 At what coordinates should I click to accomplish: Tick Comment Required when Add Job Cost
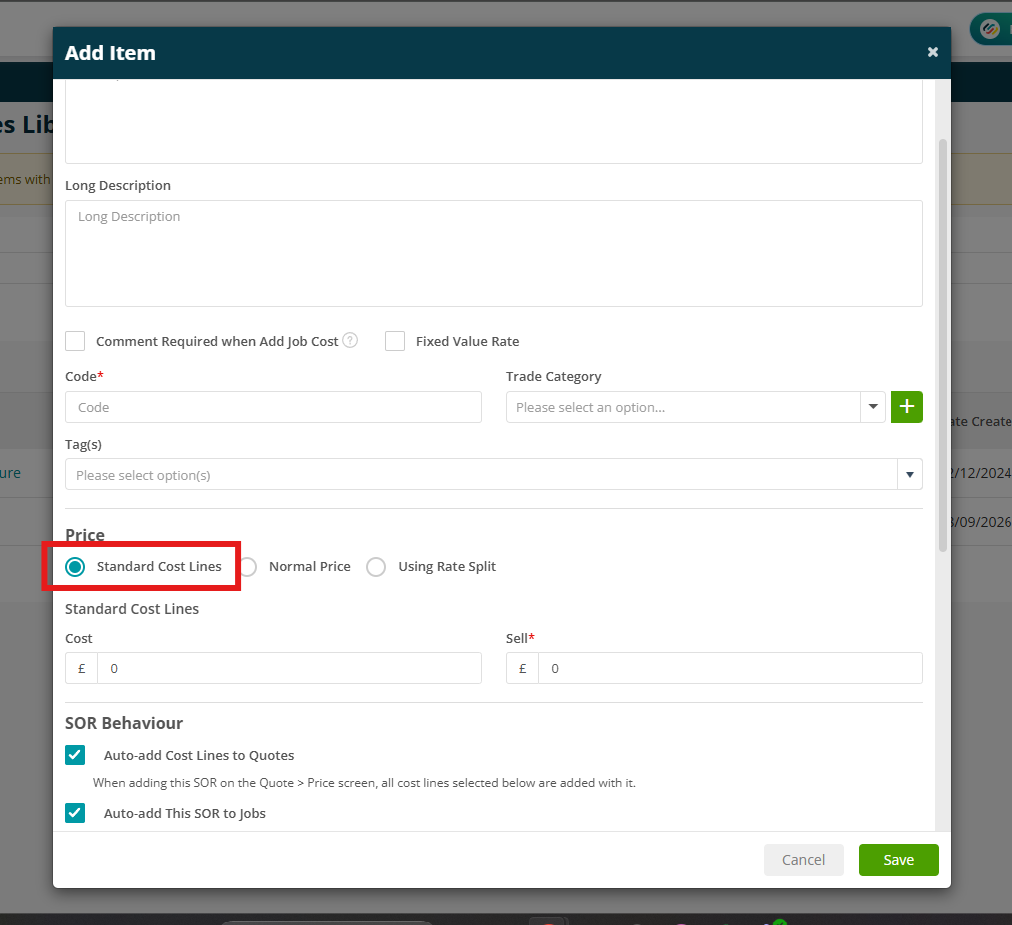75,341
